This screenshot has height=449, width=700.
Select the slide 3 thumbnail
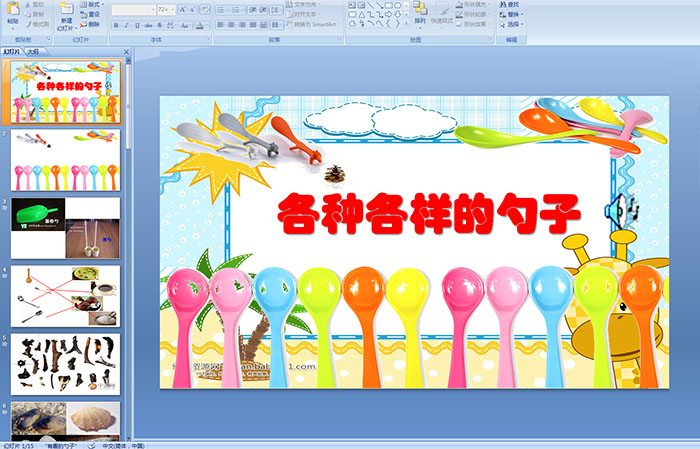[66, 228]
